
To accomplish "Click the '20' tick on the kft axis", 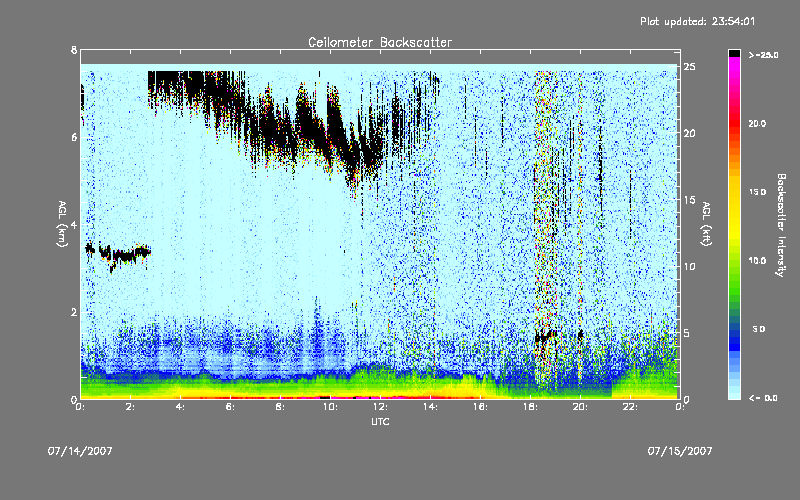I will tap(689, 133).
